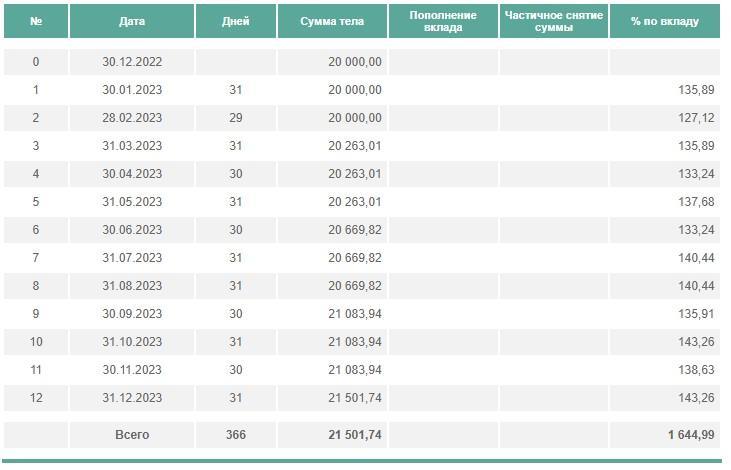This screenshot has width=731, height=470.
Task: Select the "Сумма тела" column header
Action: tap(332, 21)
